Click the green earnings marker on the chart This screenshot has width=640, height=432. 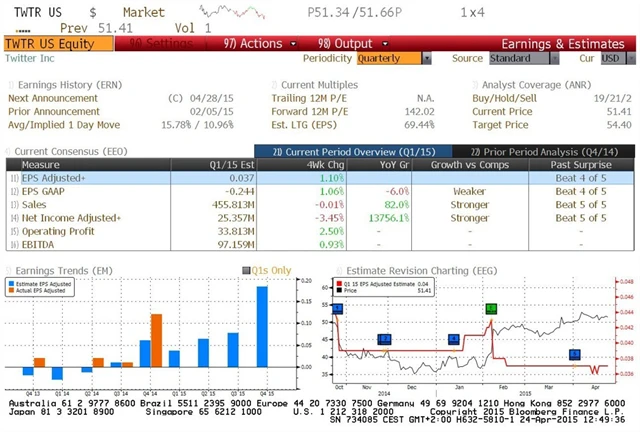pos(490,309)
